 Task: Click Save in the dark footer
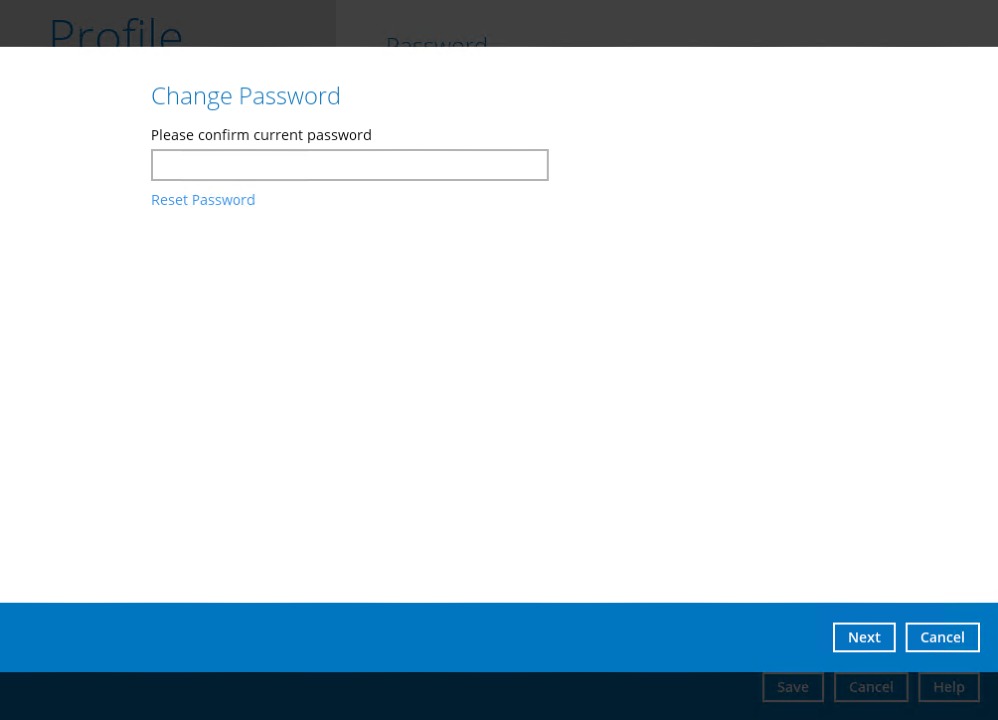[792, 686]
